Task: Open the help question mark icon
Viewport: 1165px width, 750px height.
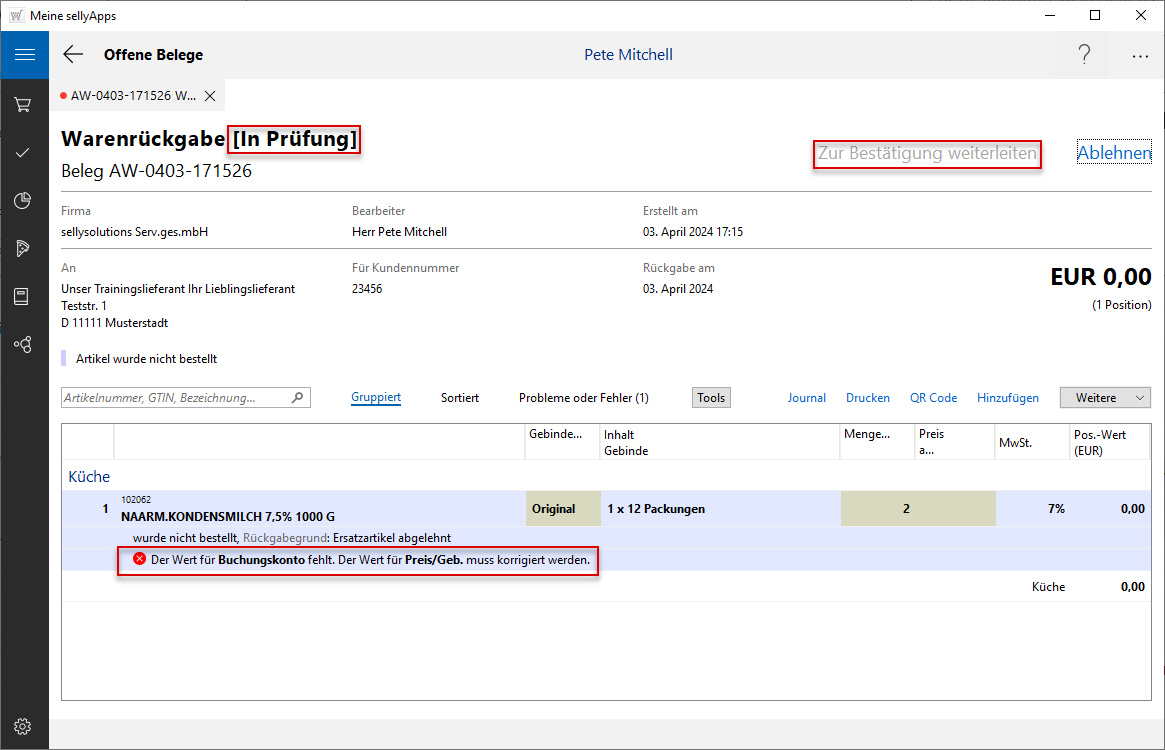Action: click(1084, 55)
